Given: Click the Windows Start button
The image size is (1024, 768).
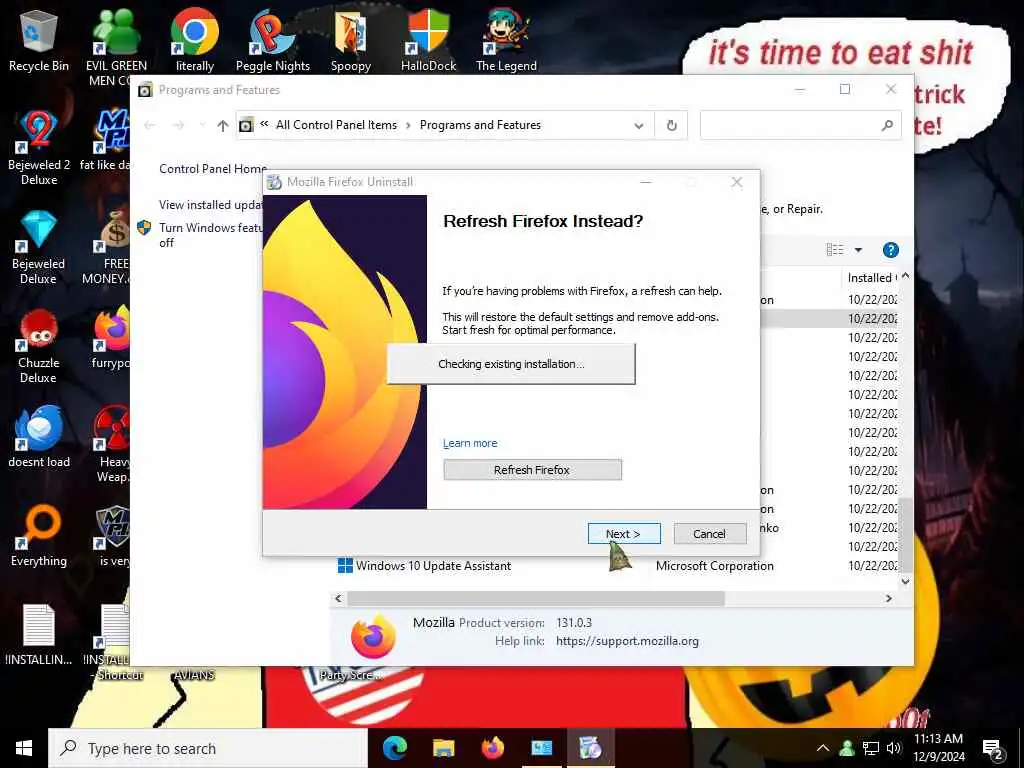Looking at the screenshot, I should click(24, 748).
